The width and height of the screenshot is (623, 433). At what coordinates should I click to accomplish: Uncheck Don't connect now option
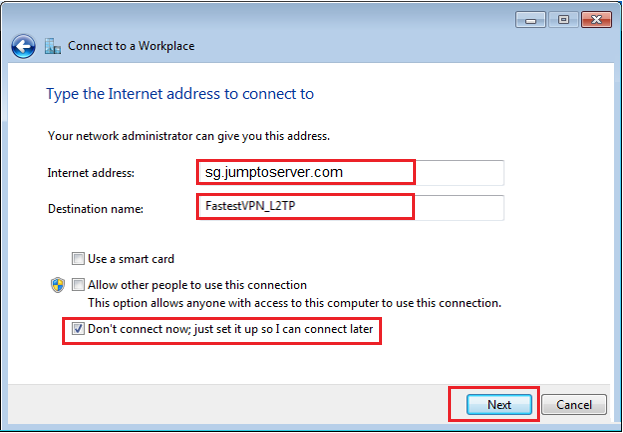click(x=78, y=329)
